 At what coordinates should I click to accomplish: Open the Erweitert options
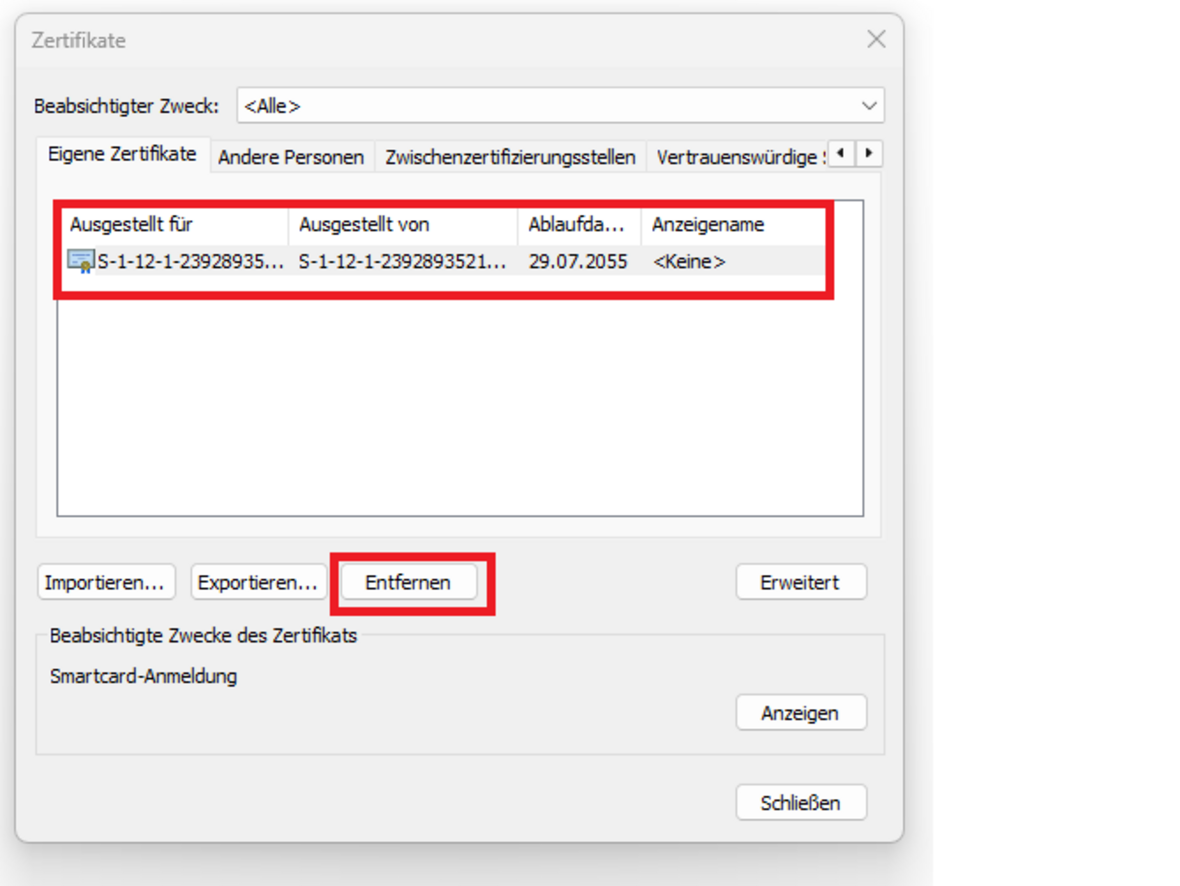pyautogui.click(x=800, y=582)
